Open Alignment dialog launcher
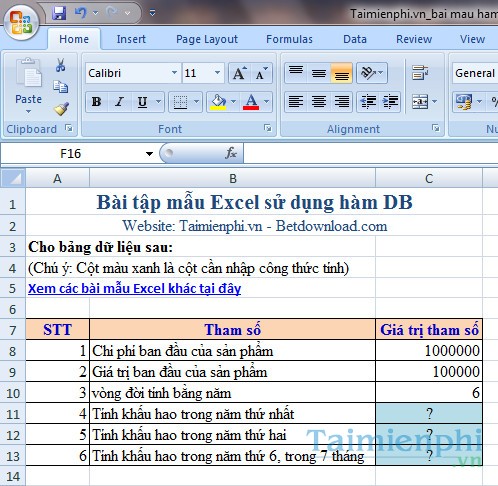Viewport: 498px width, 486px height. (x=436, y=128)
